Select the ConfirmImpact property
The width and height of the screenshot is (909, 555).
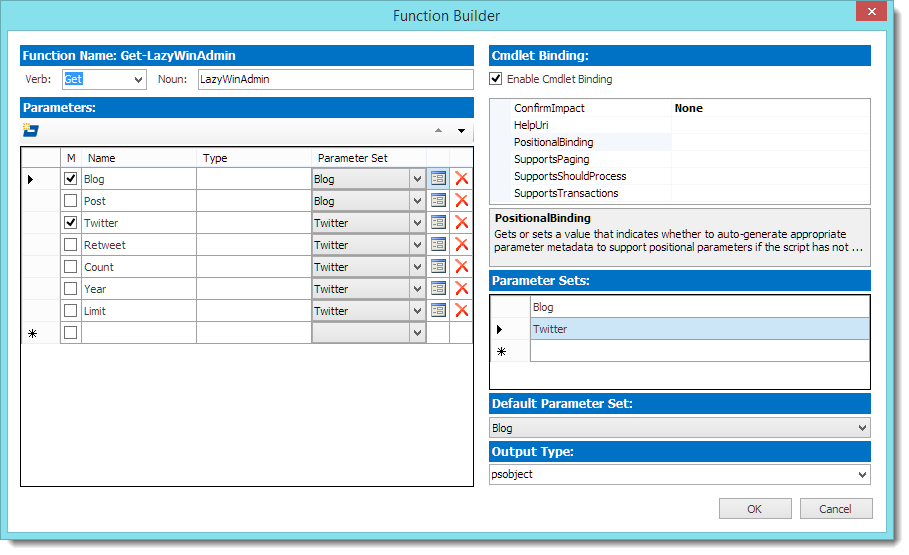click(x=549, y=108)
